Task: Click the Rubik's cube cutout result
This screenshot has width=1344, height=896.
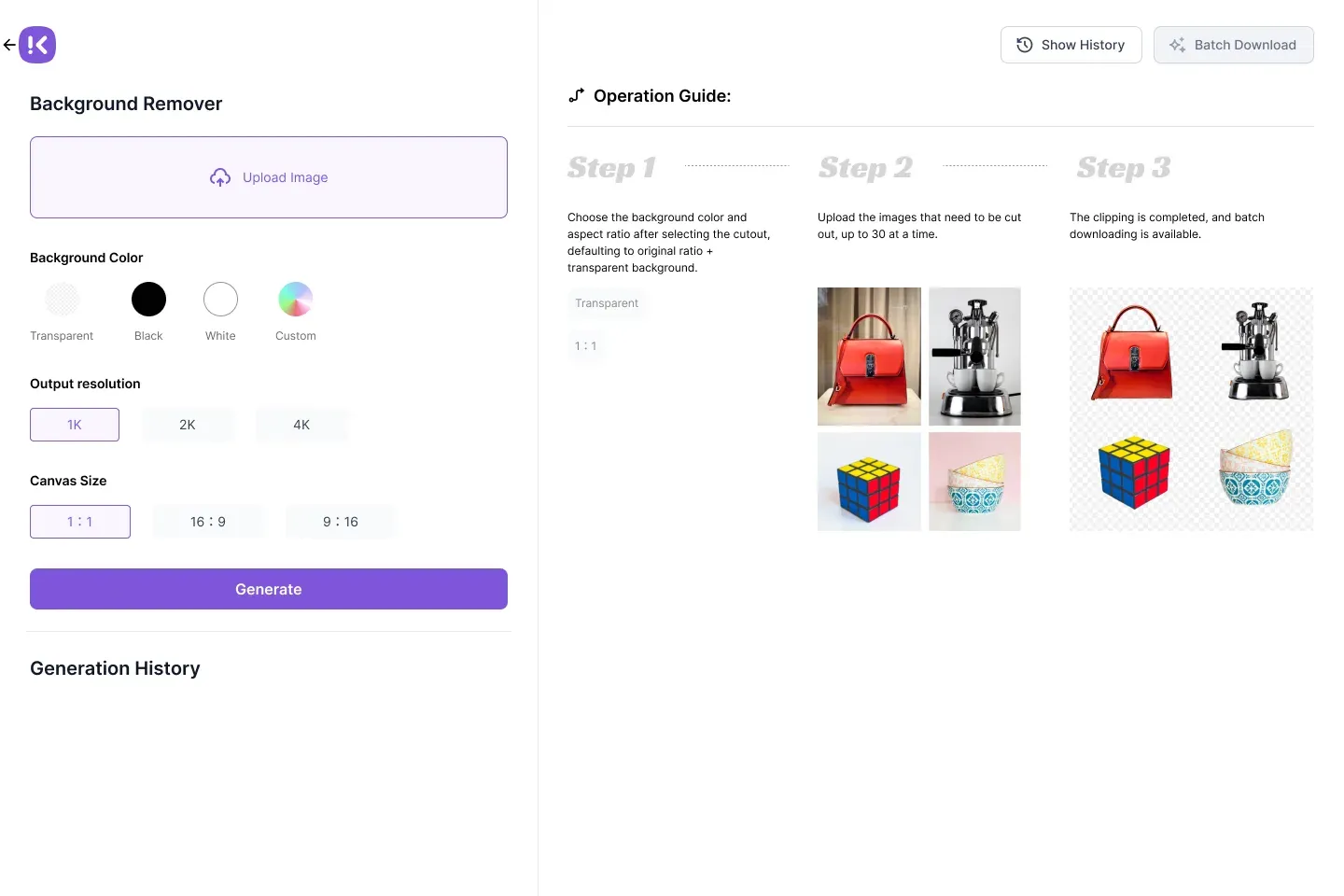Action: [1134, 472]
